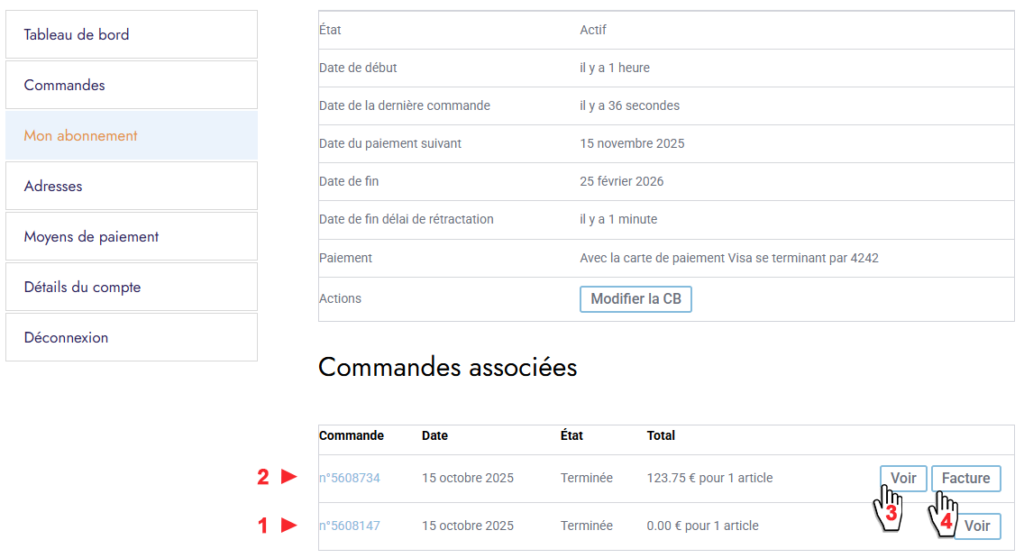Click Voir for the 123.75 € order
Viewport: 1024px width, 558px height.
(903, 478)
